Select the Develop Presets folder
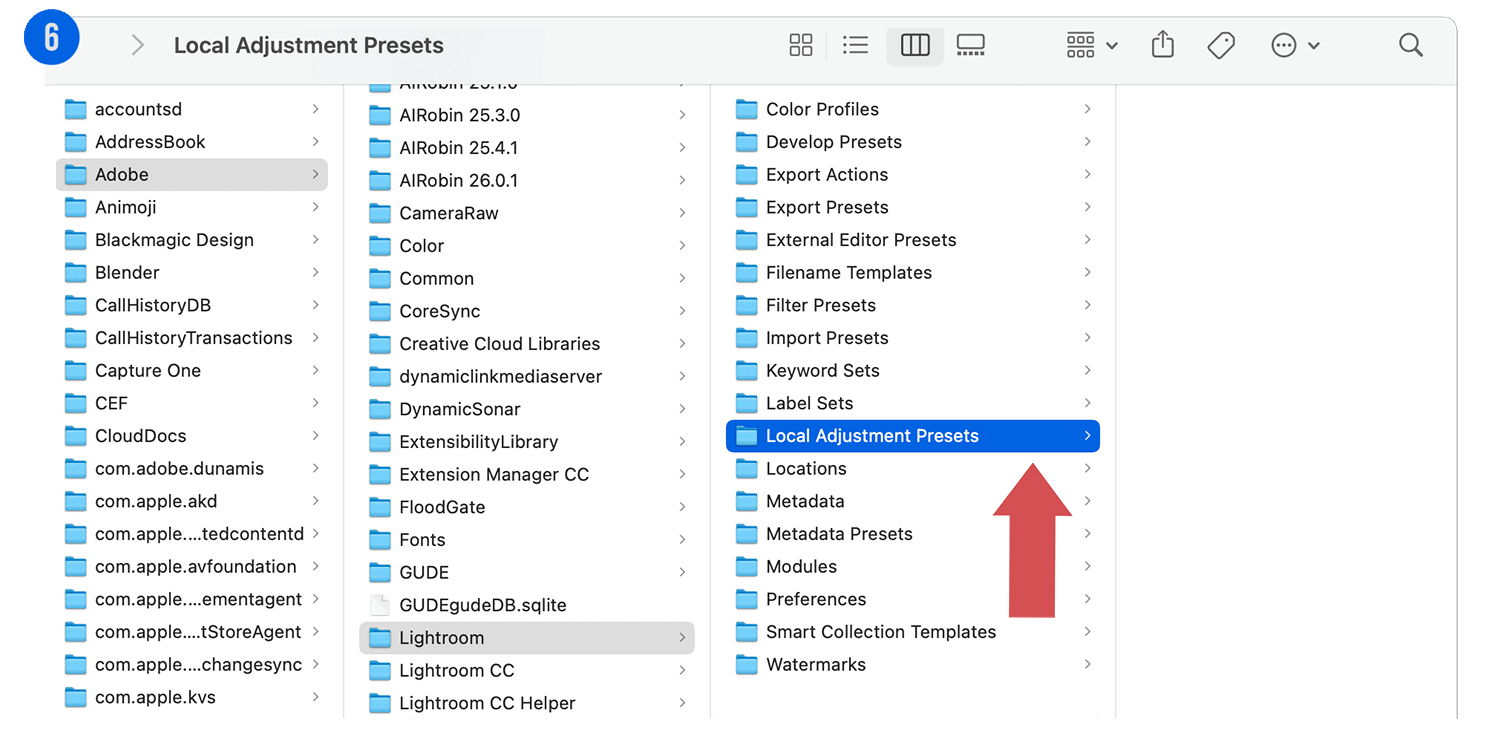 (913, 142)
